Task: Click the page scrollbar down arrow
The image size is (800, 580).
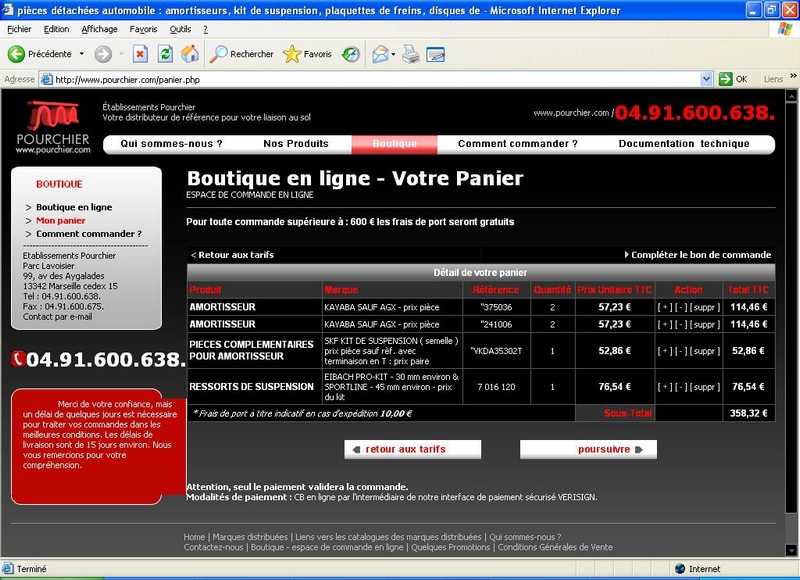Action: [x=791, y=550]
